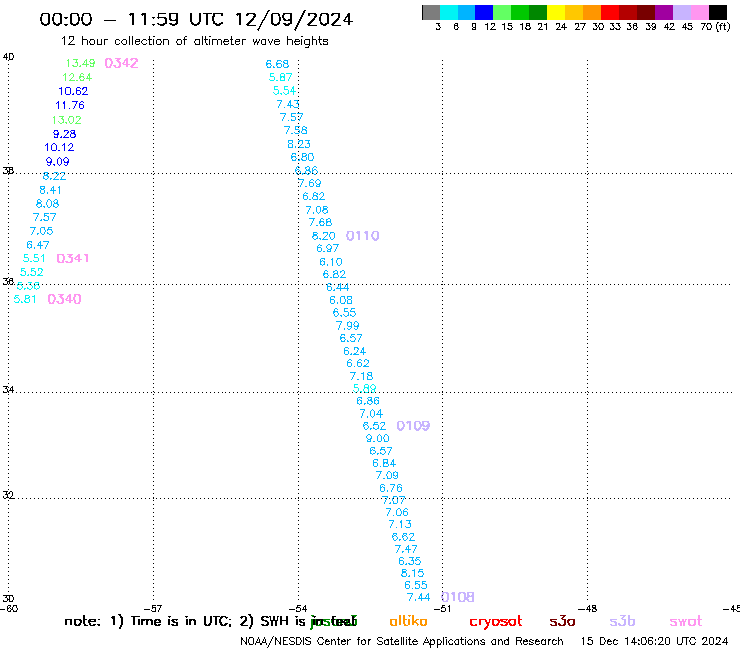
Task: Click the 5.52 wave height value
Action: (32, 272)
